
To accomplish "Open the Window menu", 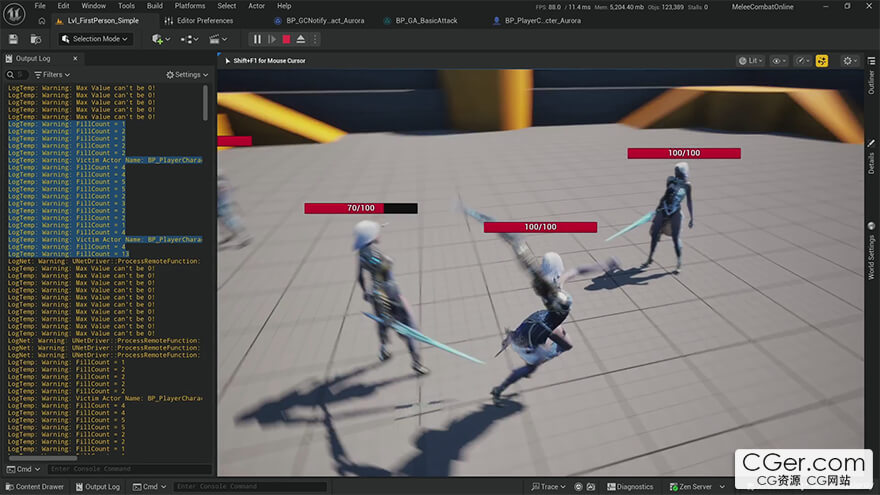I will [94, 6].
